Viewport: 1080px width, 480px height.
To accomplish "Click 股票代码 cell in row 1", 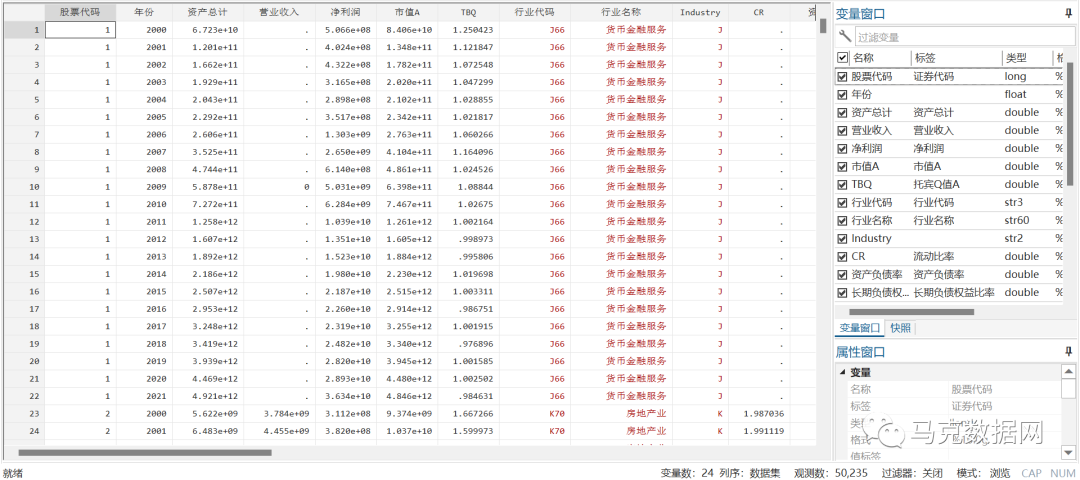I will (80, 30).
